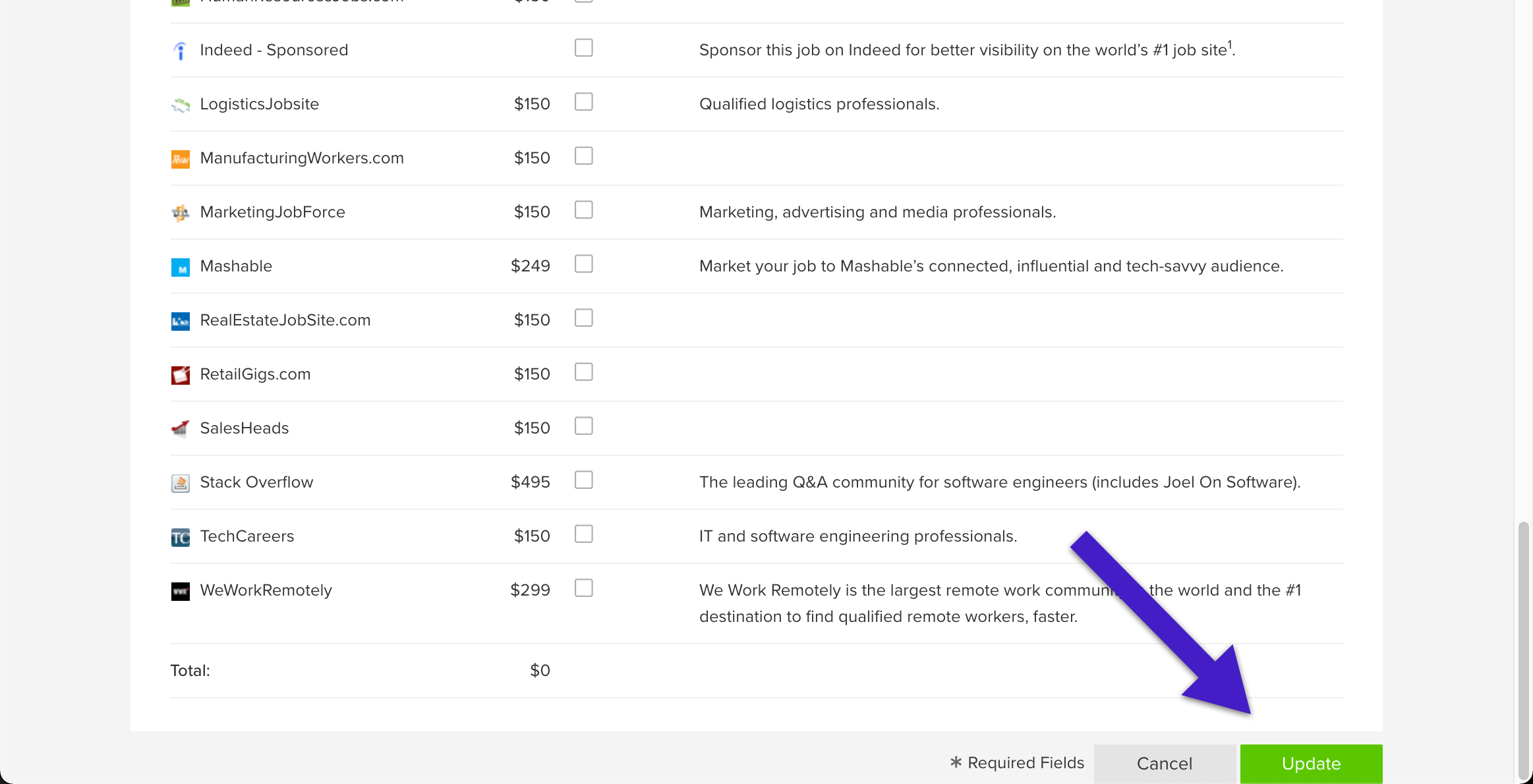Click the 'SalesHeads' job board name
Viewport: 1533px width, 784px height.
244,428
